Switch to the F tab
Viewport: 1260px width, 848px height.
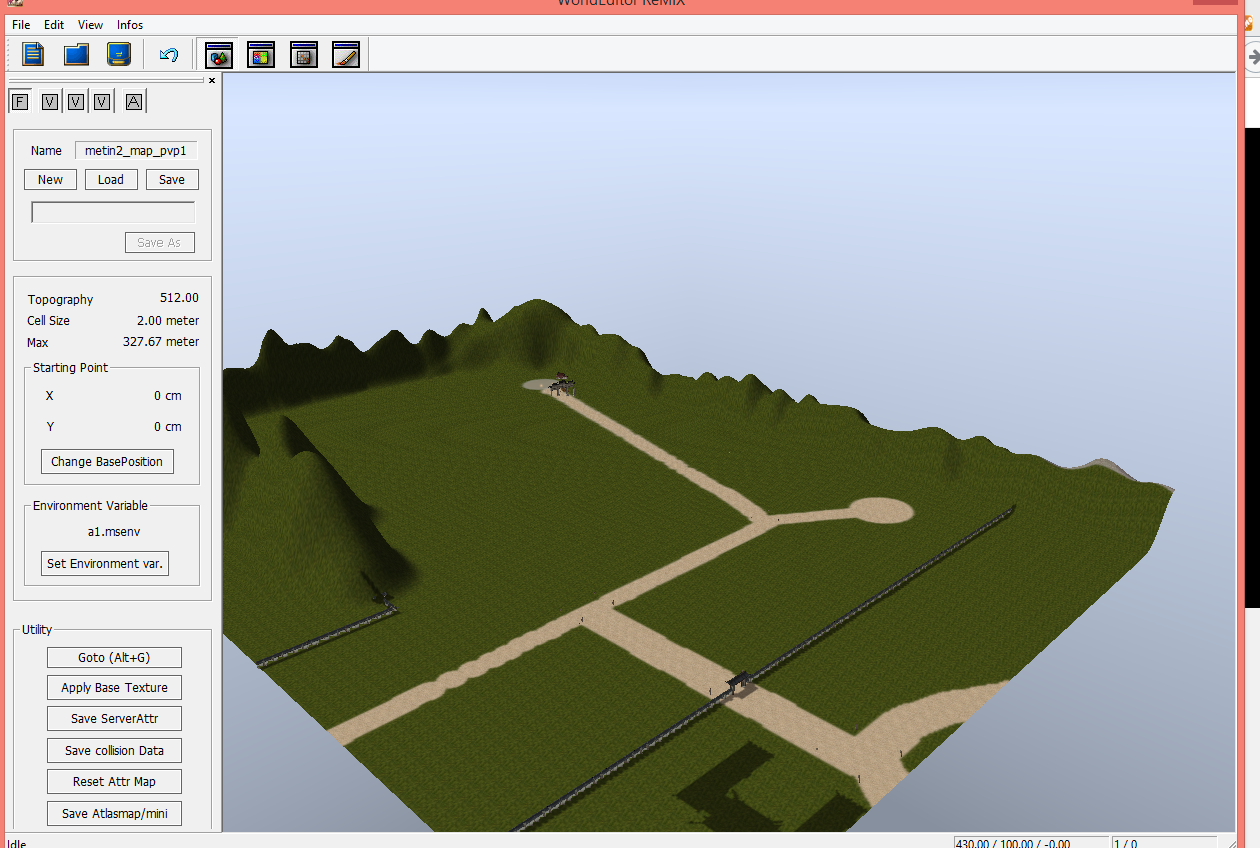coord(18,101)
